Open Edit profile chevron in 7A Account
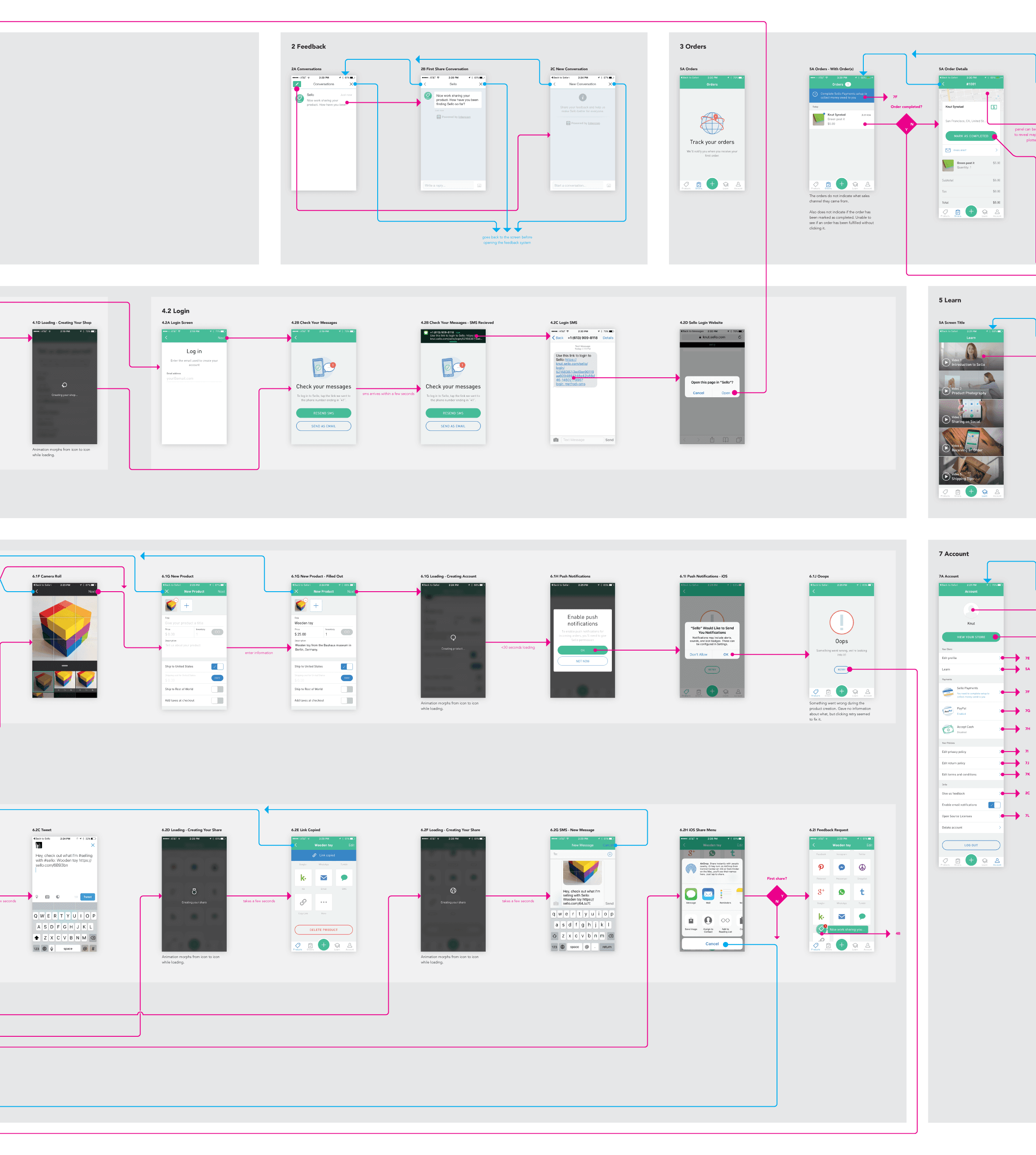Screen dimensions: 1036x1155 point(1001,658)
